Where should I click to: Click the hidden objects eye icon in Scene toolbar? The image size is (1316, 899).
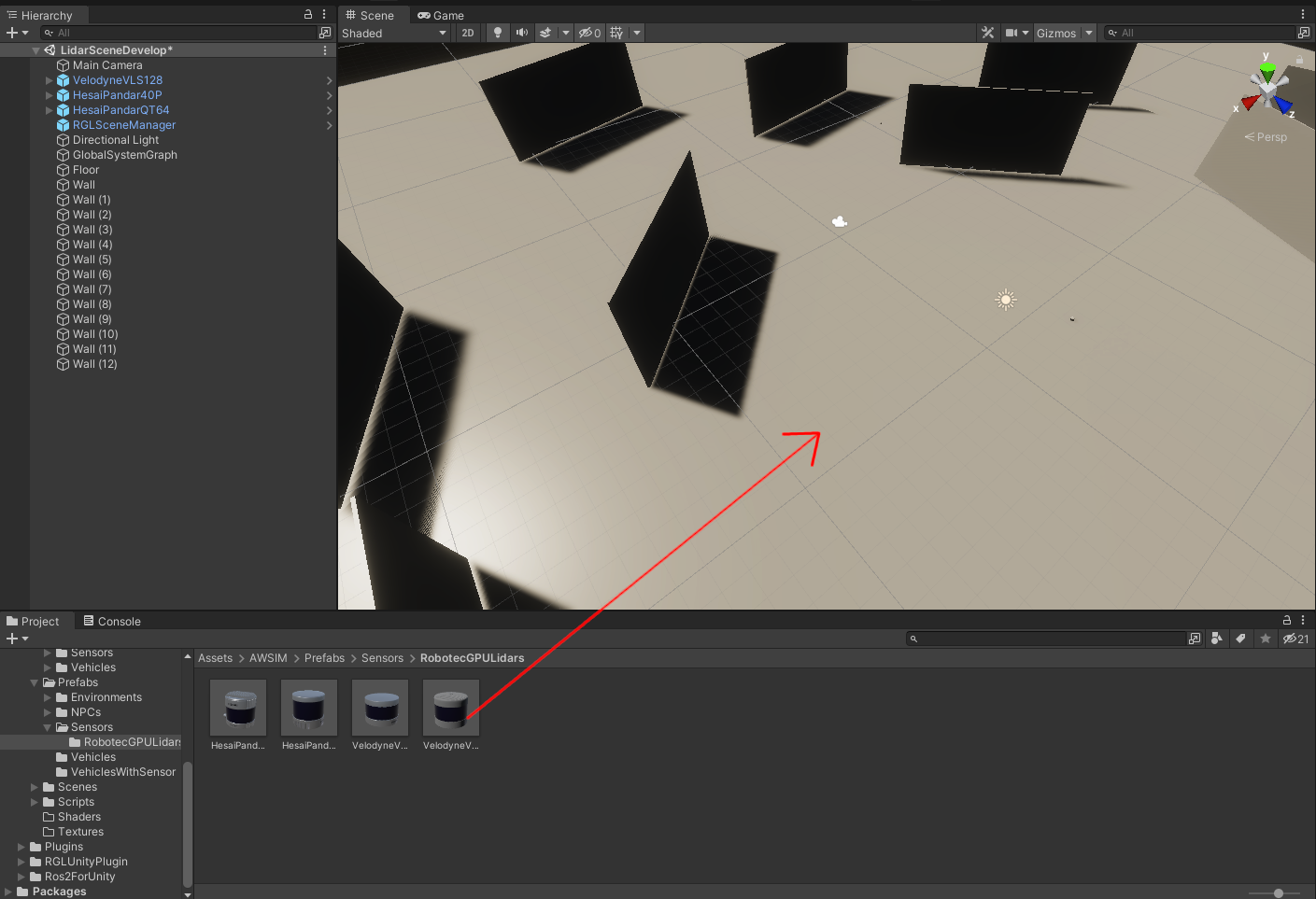pos(588,33)
